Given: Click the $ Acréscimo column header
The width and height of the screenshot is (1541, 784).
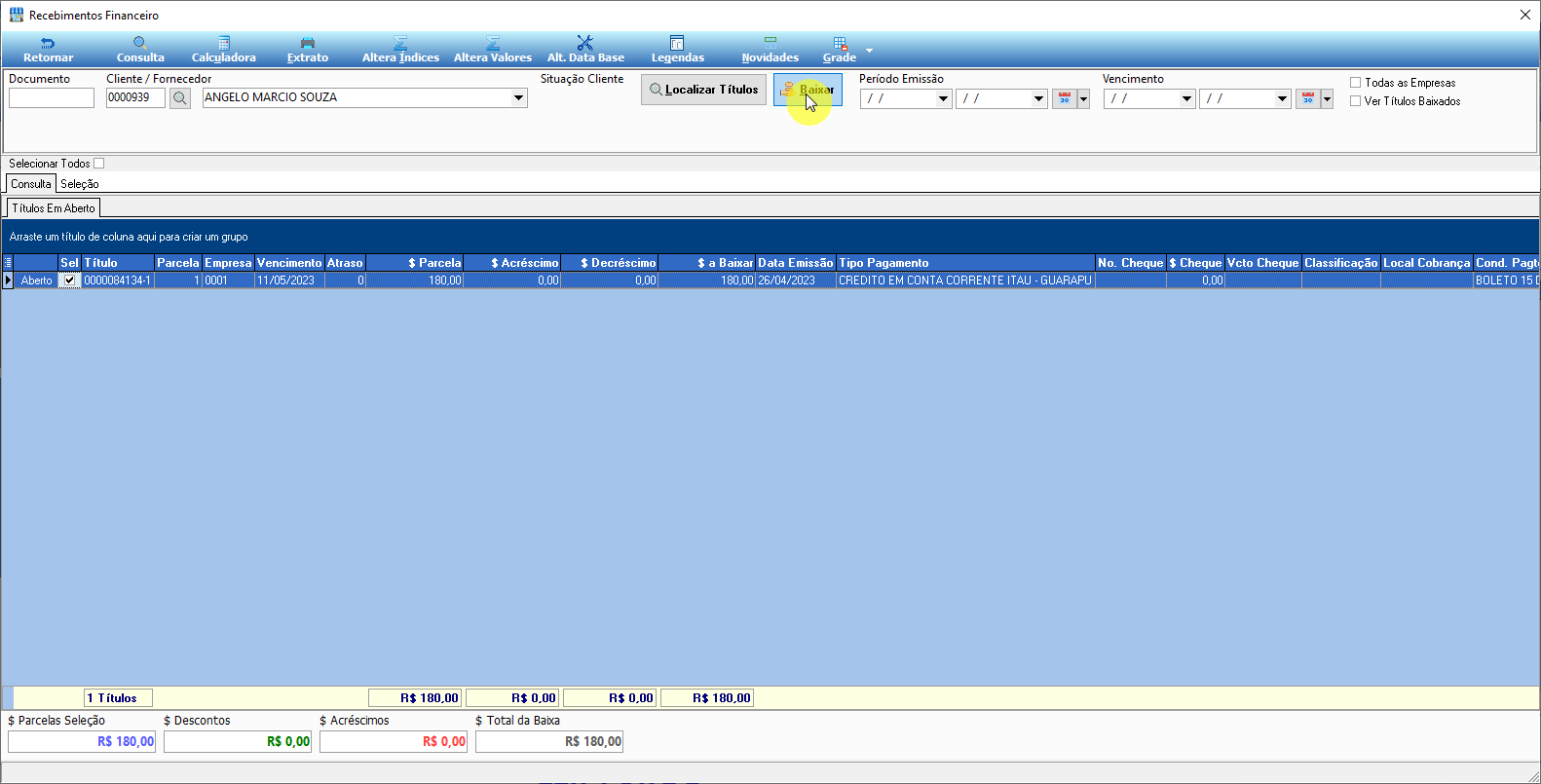Looking at the screenshot, I should 512,263.
